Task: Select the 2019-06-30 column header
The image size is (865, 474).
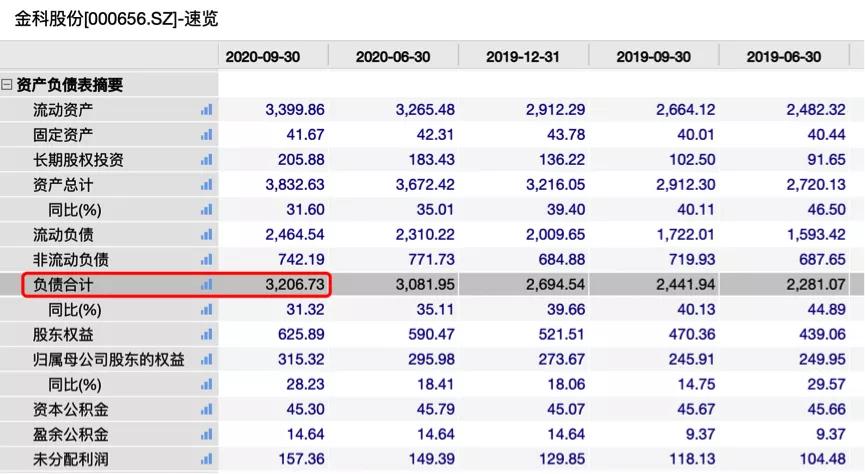Action: pyautogui.click(x=783, y=57)
